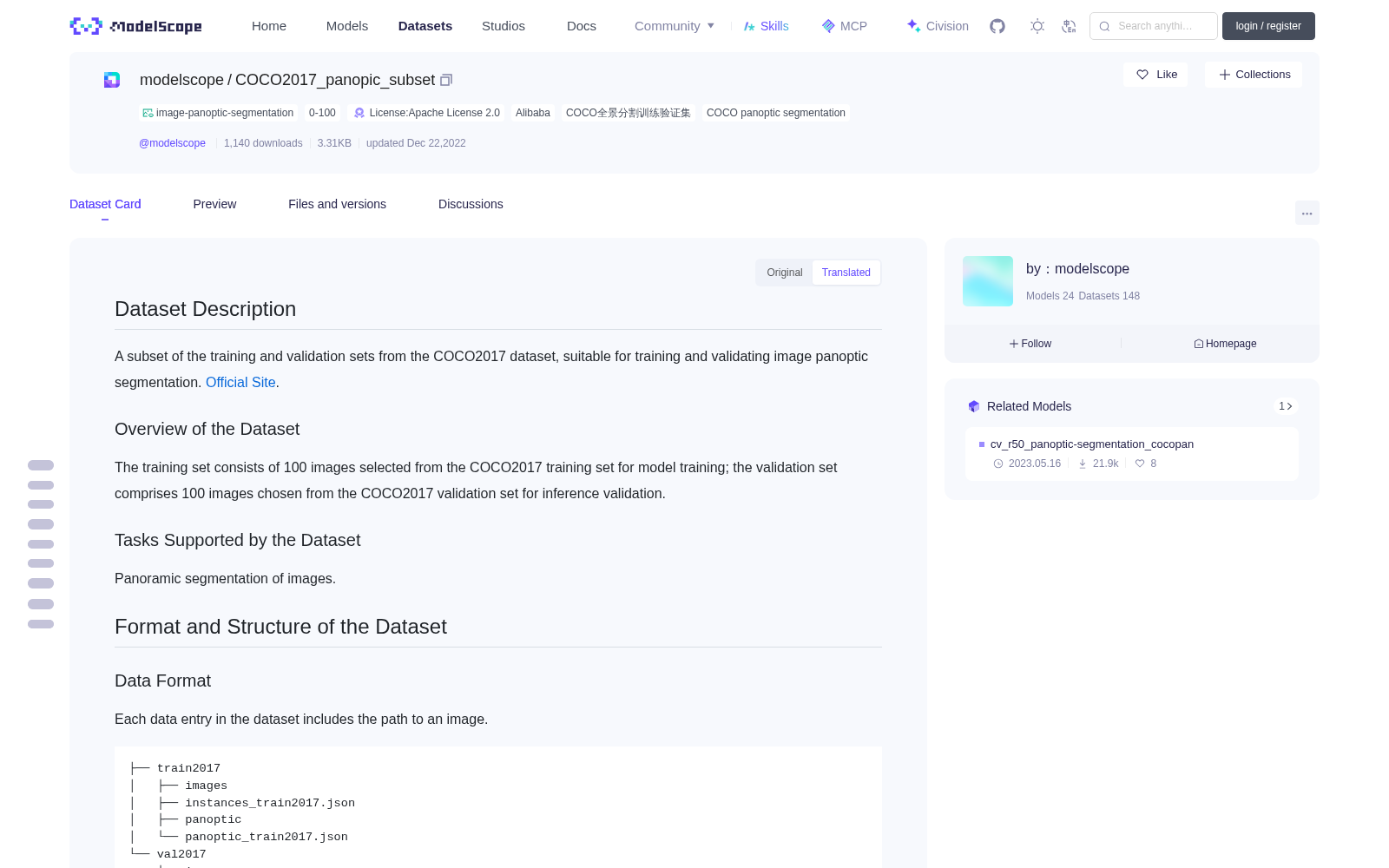Go to the Home page

coord(269,26)
